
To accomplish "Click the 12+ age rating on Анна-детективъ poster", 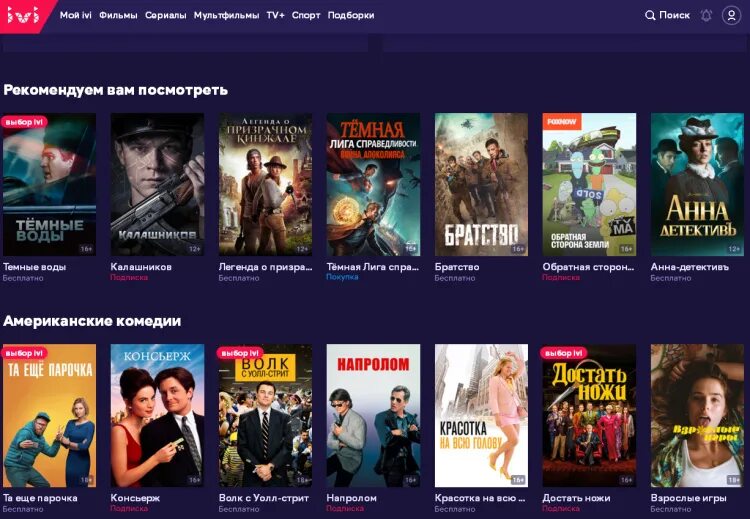I will pos(734,249).
